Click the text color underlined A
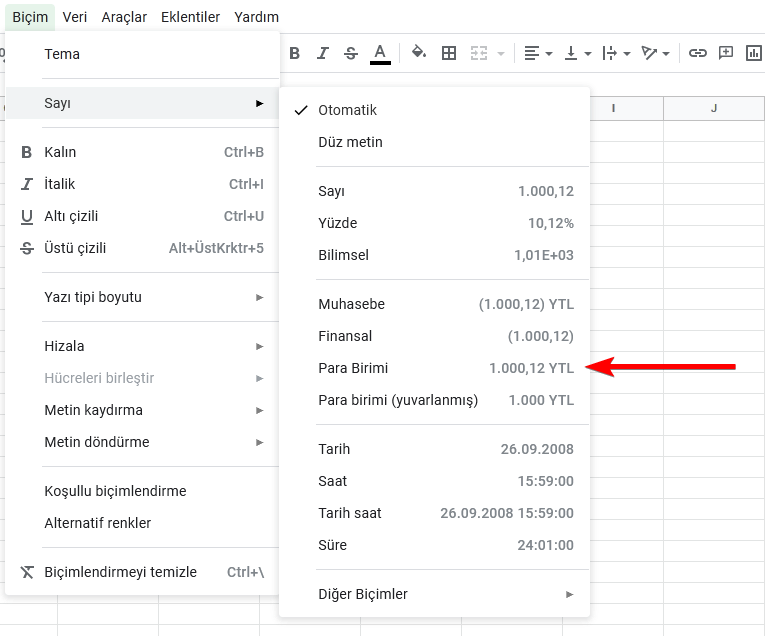Viewport: 765px width, 636px height. point(380,53)
